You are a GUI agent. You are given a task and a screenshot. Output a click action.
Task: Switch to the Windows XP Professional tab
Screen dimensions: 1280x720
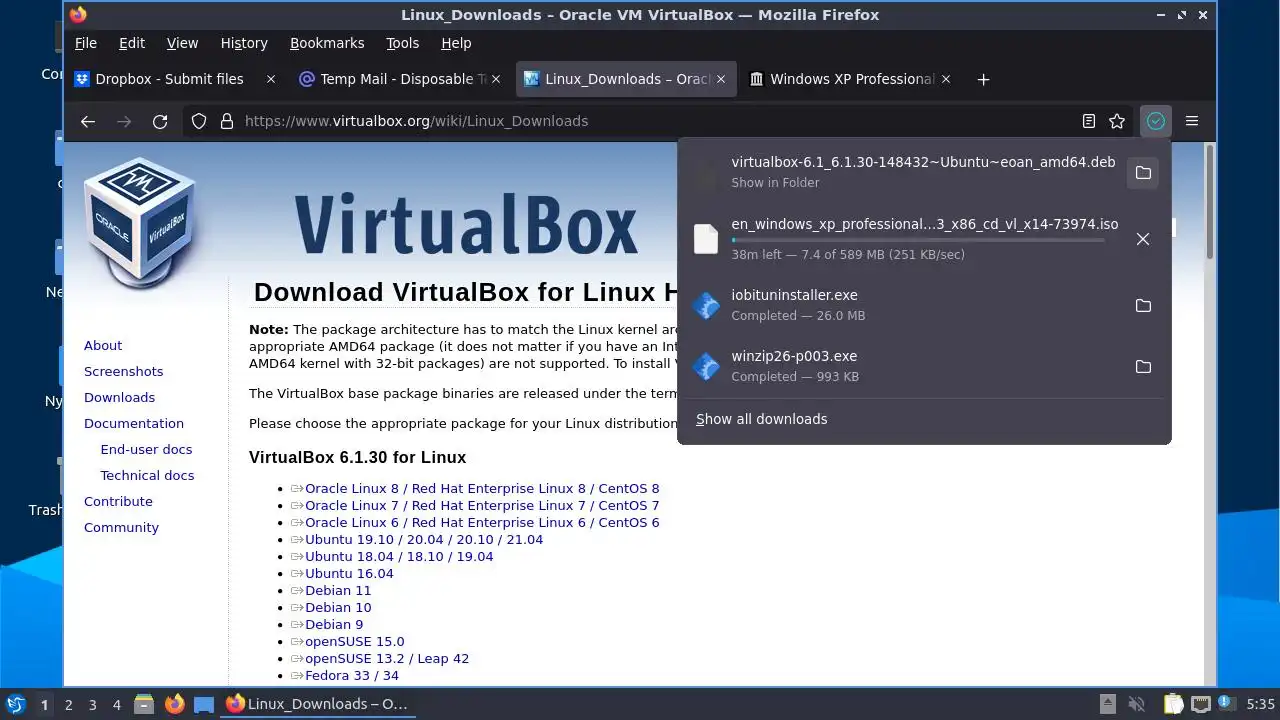[851, 79]
